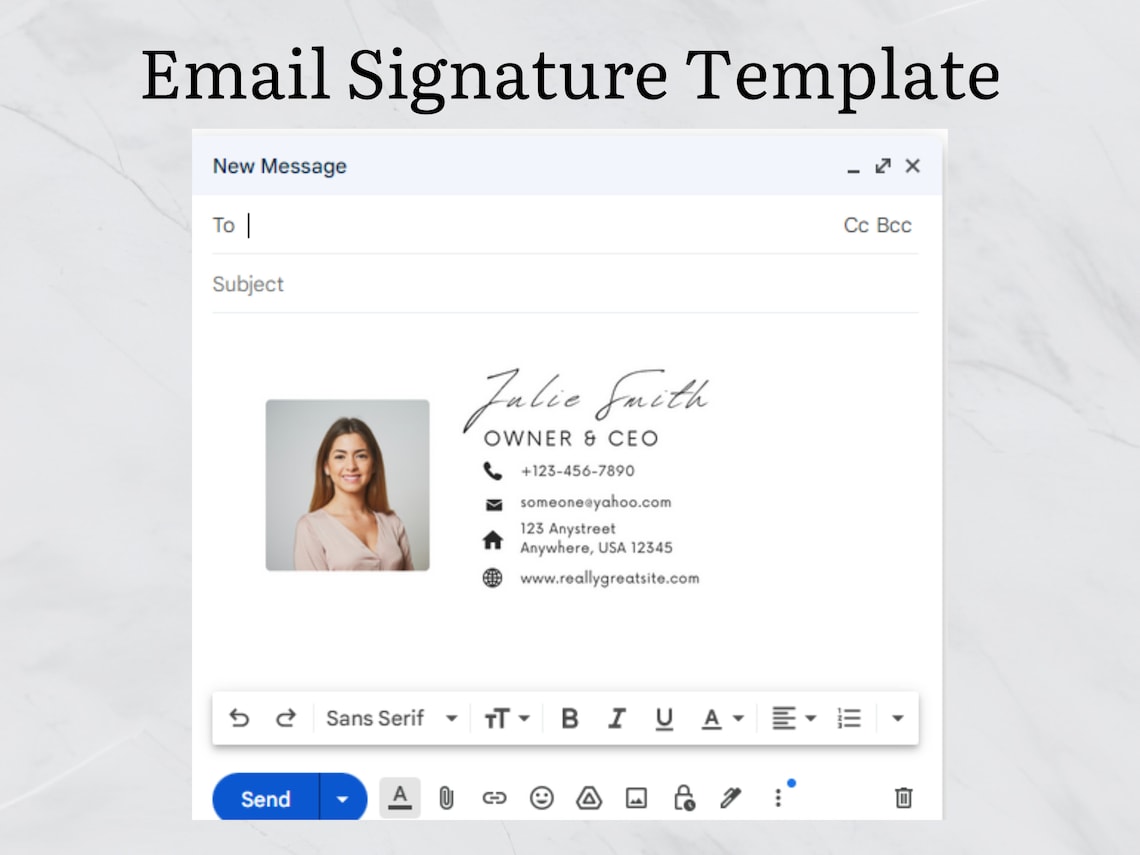Open the Sans Serif font dropdown
Screen dimensions: 1140x855
[391, 717]
